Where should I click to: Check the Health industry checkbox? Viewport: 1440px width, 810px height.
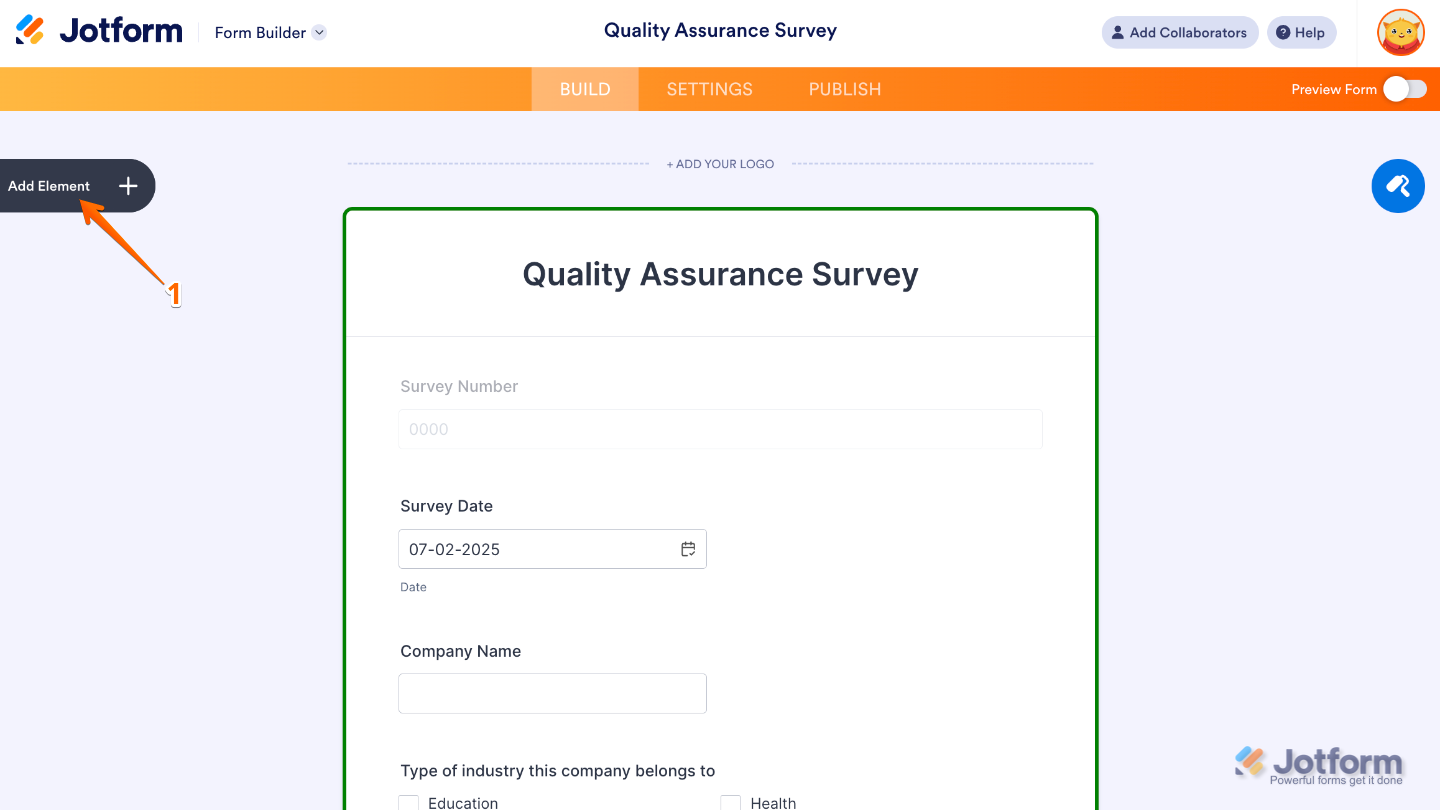coord(730,802)
